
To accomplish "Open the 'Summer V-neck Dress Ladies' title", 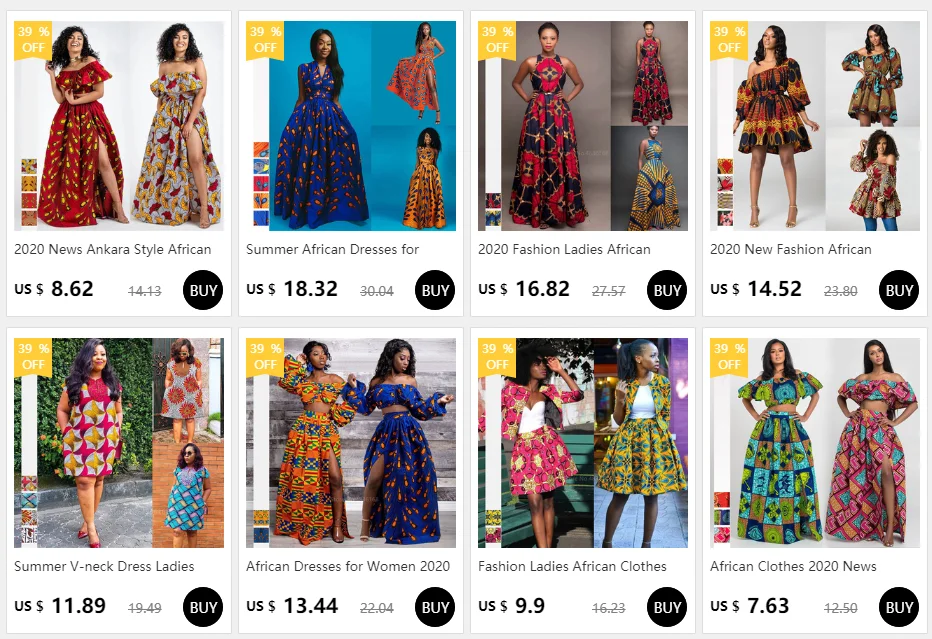I will (x=104, y=566).
